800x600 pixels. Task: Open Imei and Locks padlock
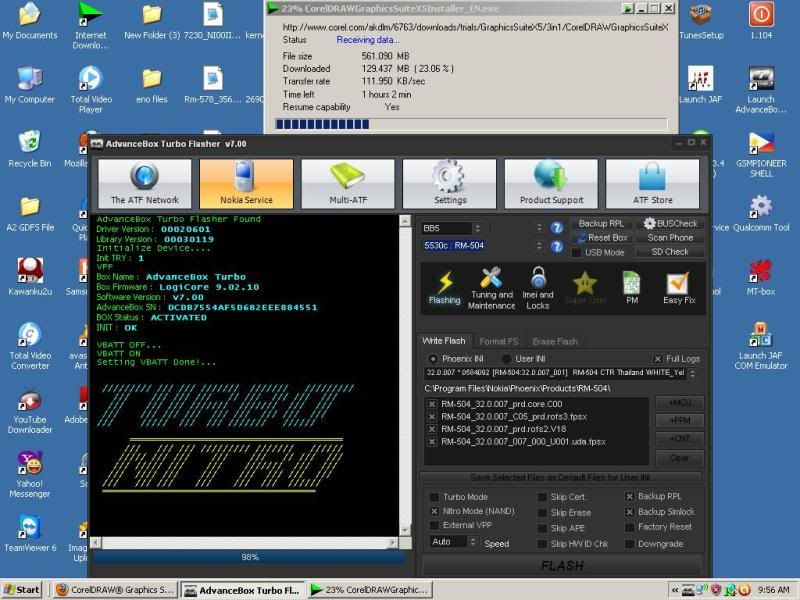coord(538,288)
